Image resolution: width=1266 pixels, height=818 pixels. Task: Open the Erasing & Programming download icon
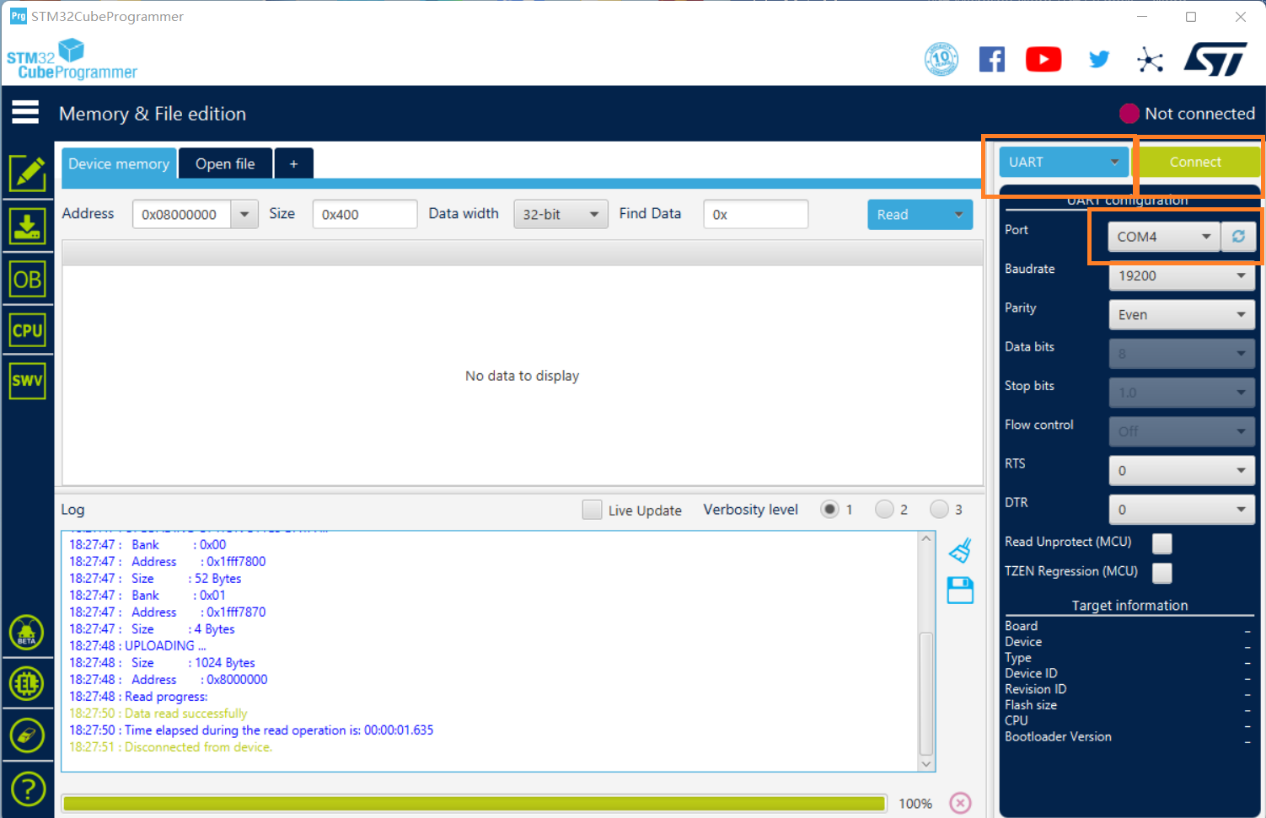27,227
